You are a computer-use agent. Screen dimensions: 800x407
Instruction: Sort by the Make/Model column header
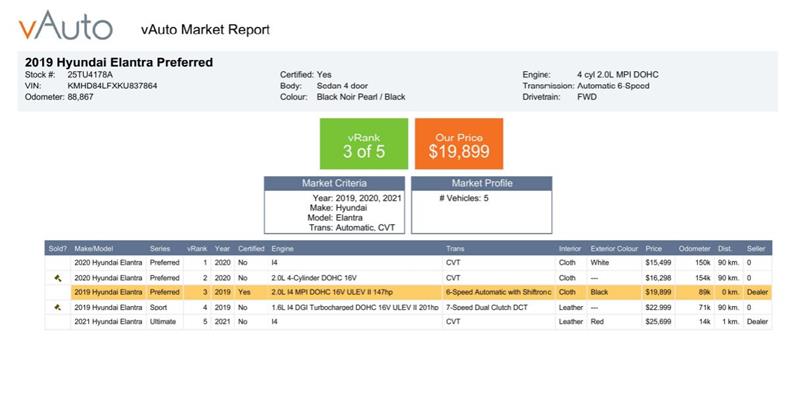pos(93,248)
